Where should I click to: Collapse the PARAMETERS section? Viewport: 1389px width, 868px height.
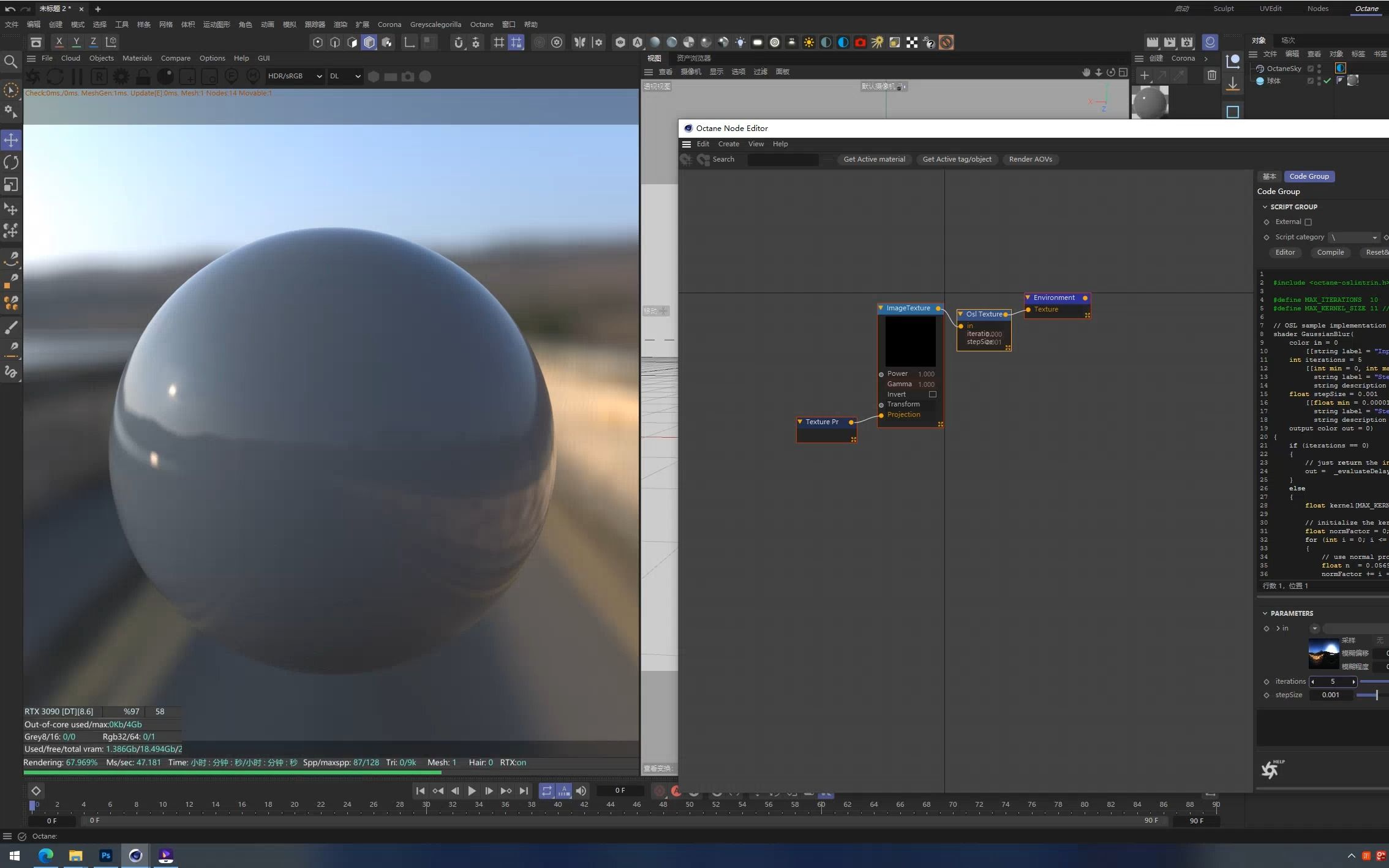1265,613
